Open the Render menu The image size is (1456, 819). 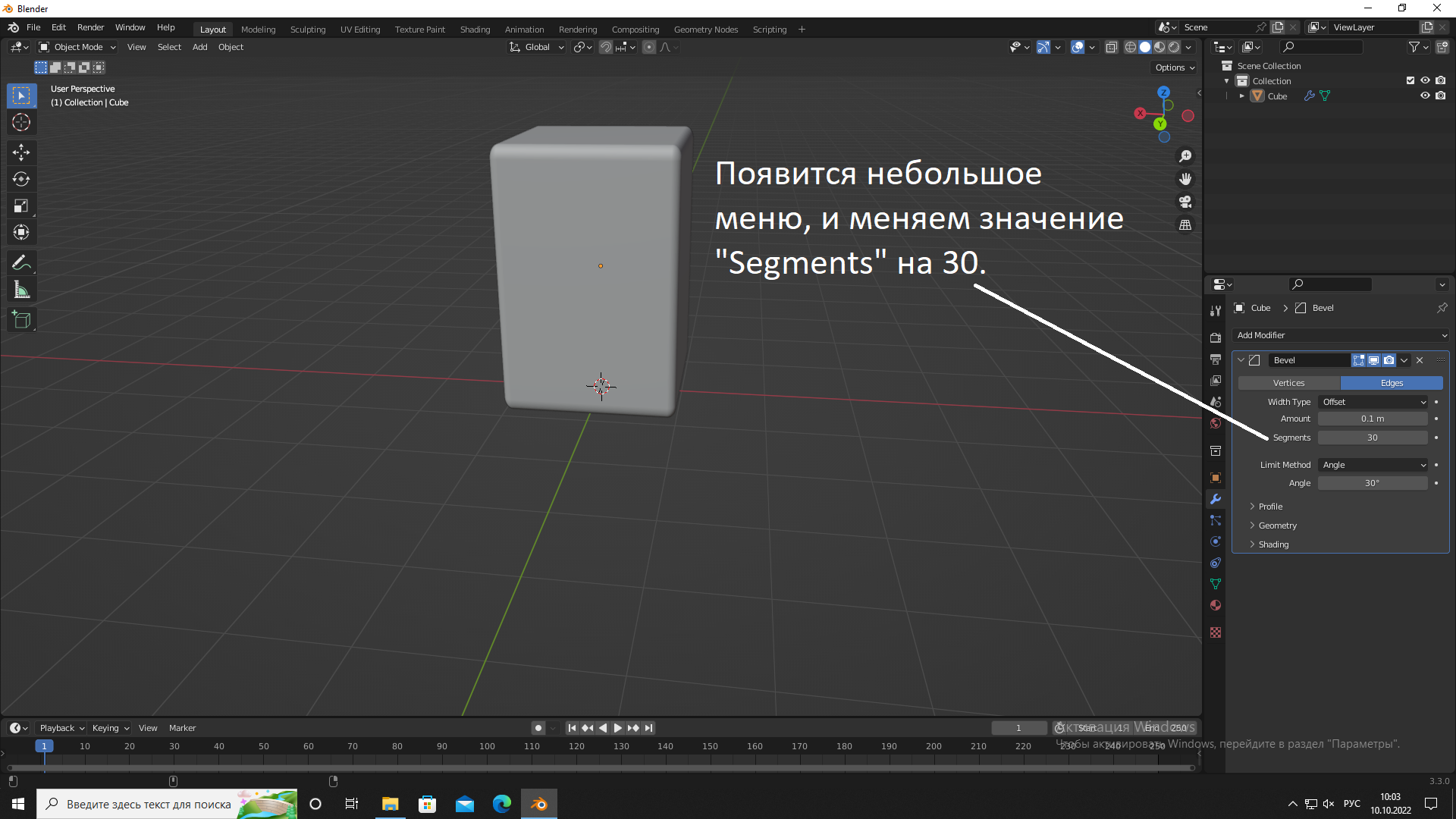pos(90,27)
